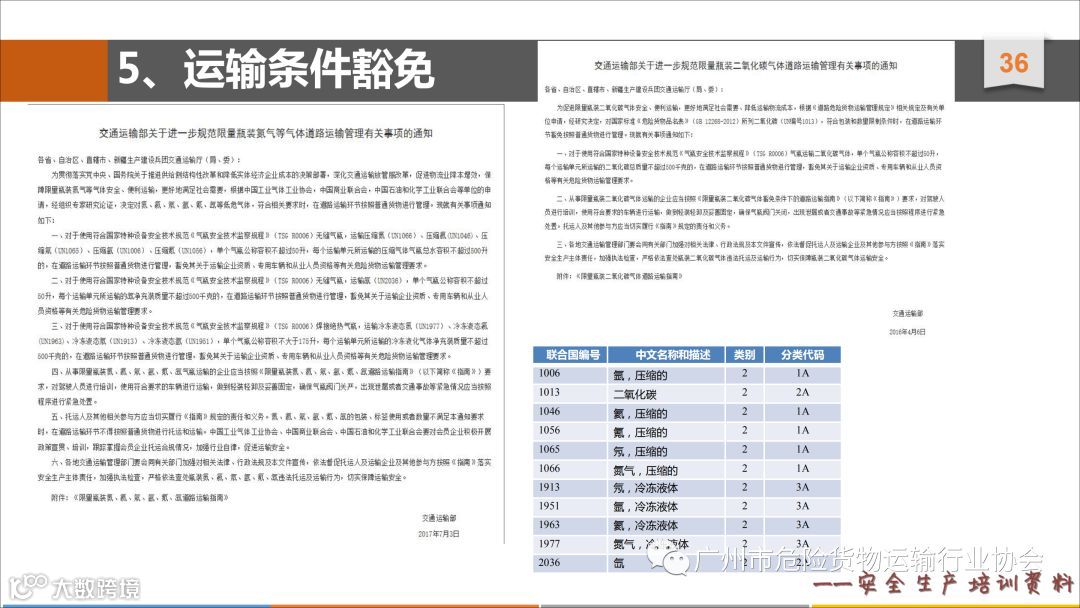The width and height of the screenshot is (1080, 608).
Task: Click the date "2017年7月3日" in left notice
Action: click(x=439, y=534)
